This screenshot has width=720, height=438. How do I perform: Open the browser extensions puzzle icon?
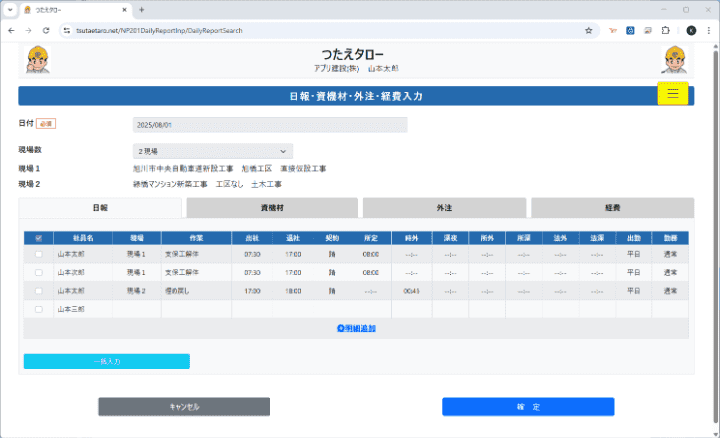pos(665,30)
